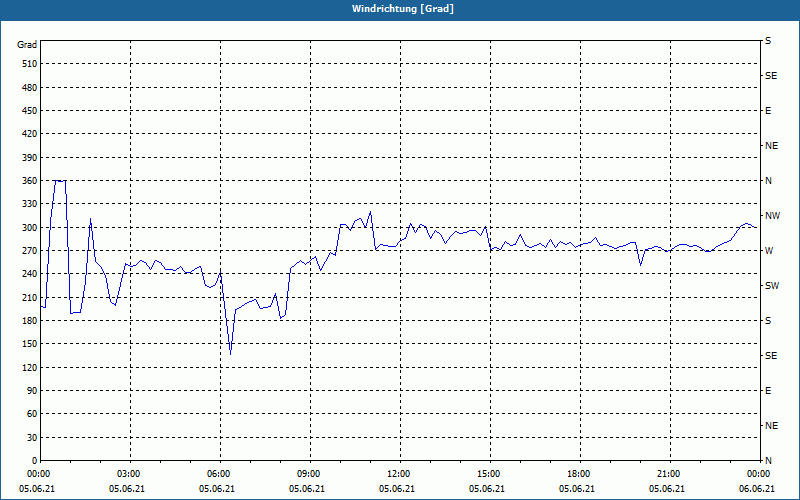Select the S compass label level with 180
Viewport: 800px width, 500px height.
tap(768, 320)
